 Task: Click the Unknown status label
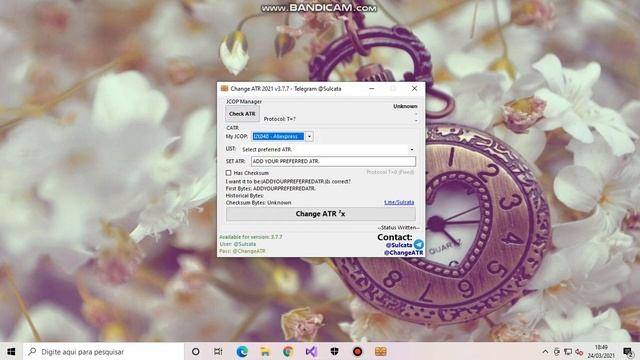click(405, 106)
